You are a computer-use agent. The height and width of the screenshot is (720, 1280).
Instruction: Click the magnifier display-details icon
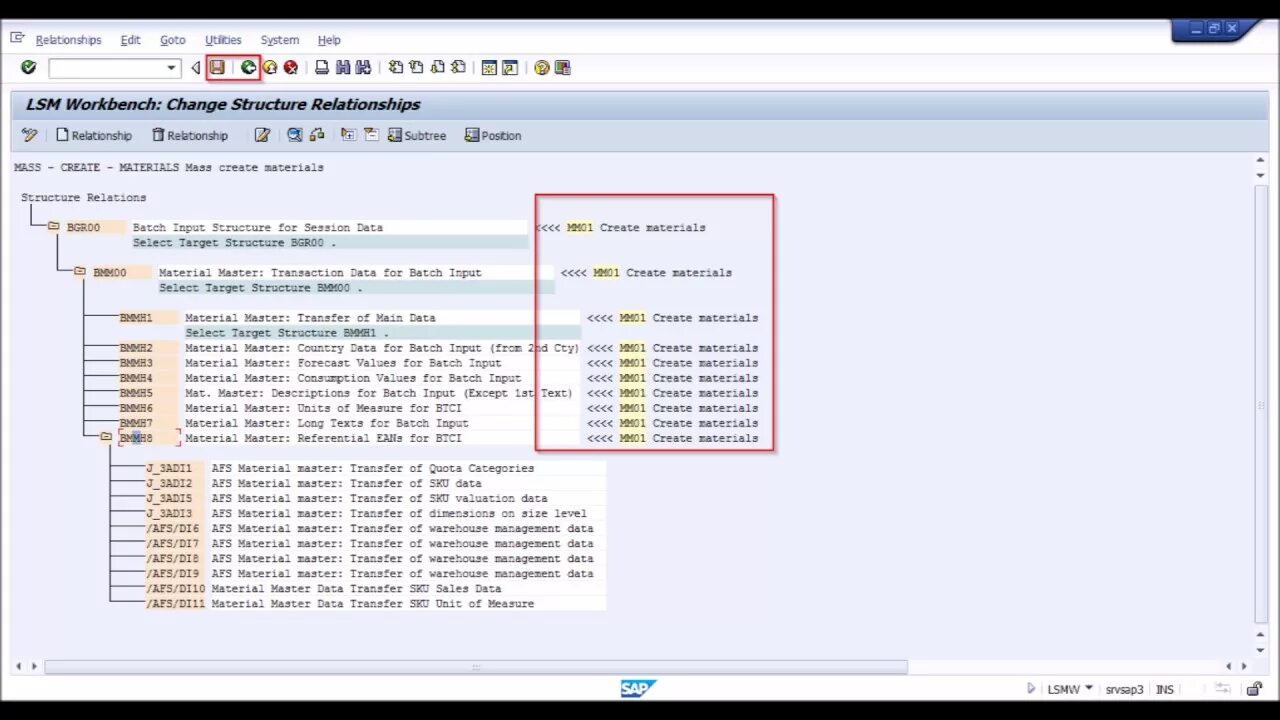pyautogui.click(x=295, y=135)
